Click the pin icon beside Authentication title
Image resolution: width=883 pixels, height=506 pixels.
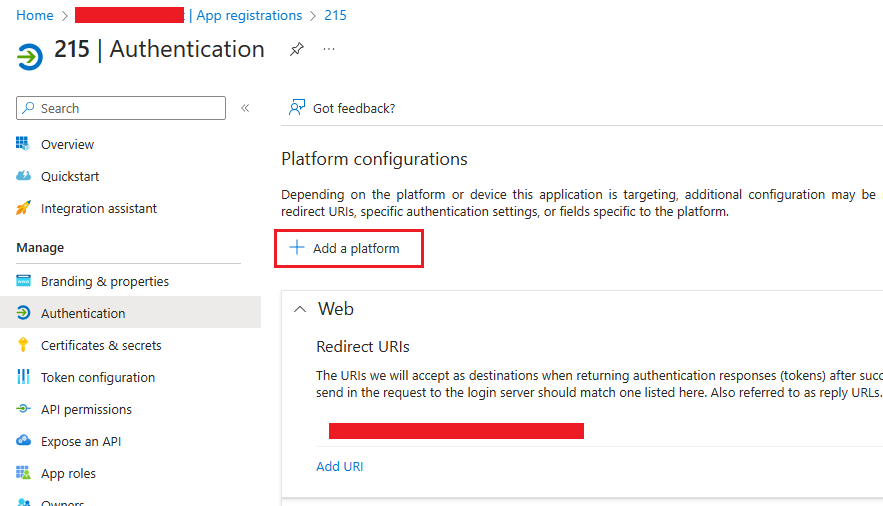click(296, 49)
